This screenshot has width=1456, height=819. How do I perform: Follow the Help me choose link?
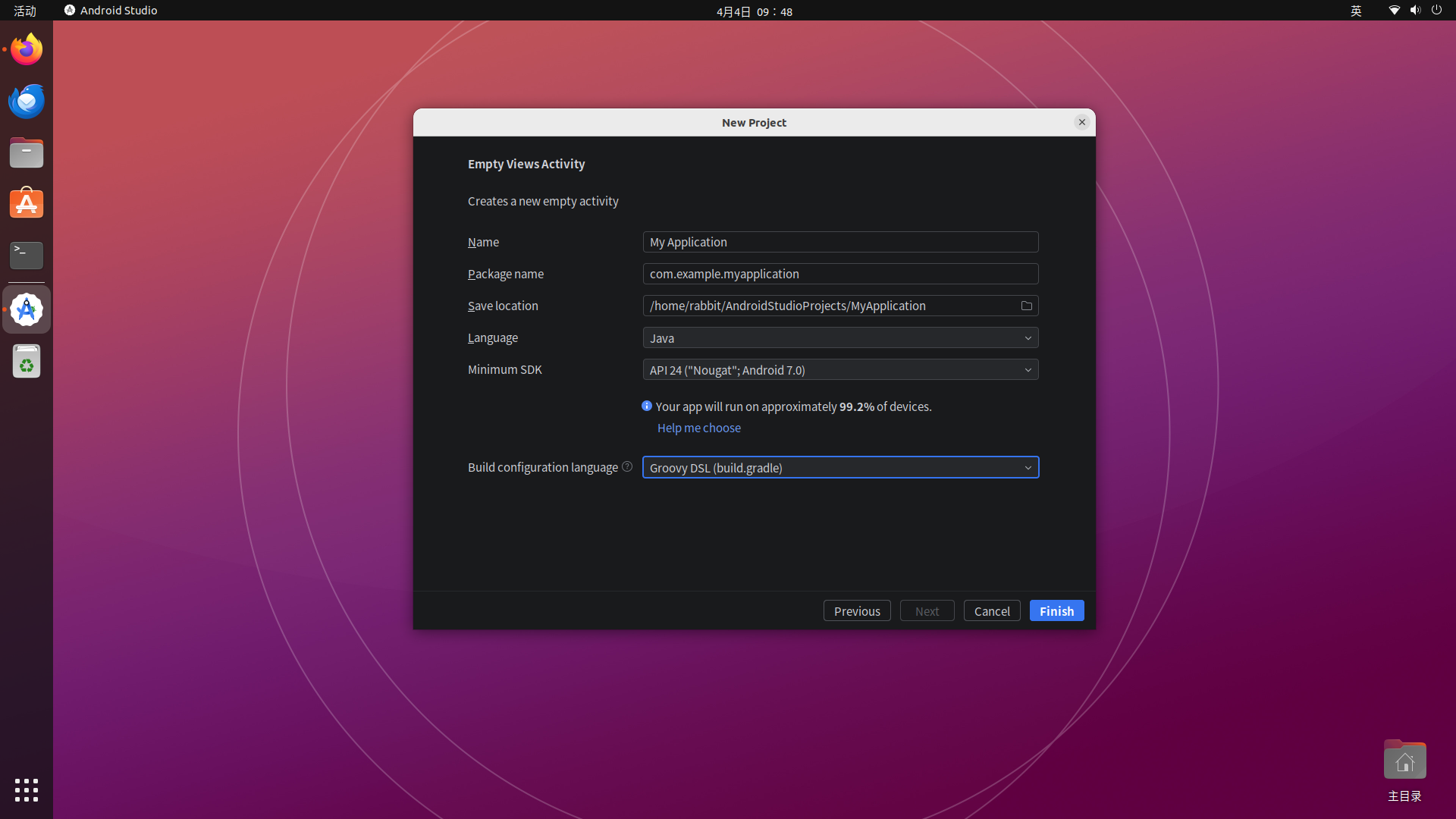click(x=698, y=428)
